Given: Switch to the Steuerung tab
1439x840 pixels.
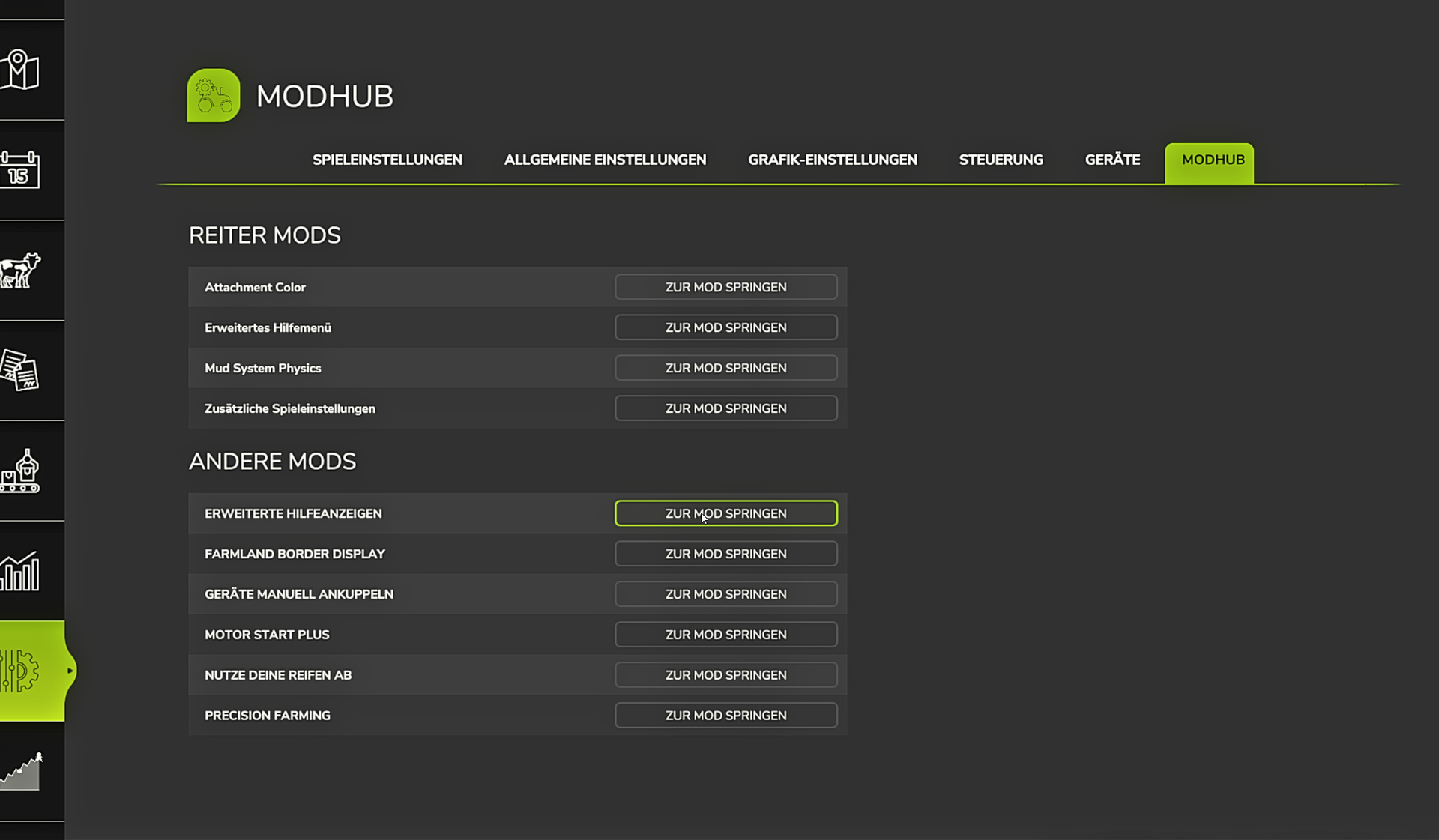Looking at the screenshot, I should point(1001,160).
